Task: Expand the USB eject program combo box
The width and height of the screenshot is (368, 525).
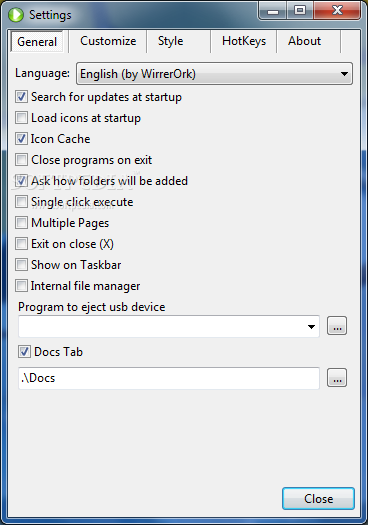Action: click(169, 326)
